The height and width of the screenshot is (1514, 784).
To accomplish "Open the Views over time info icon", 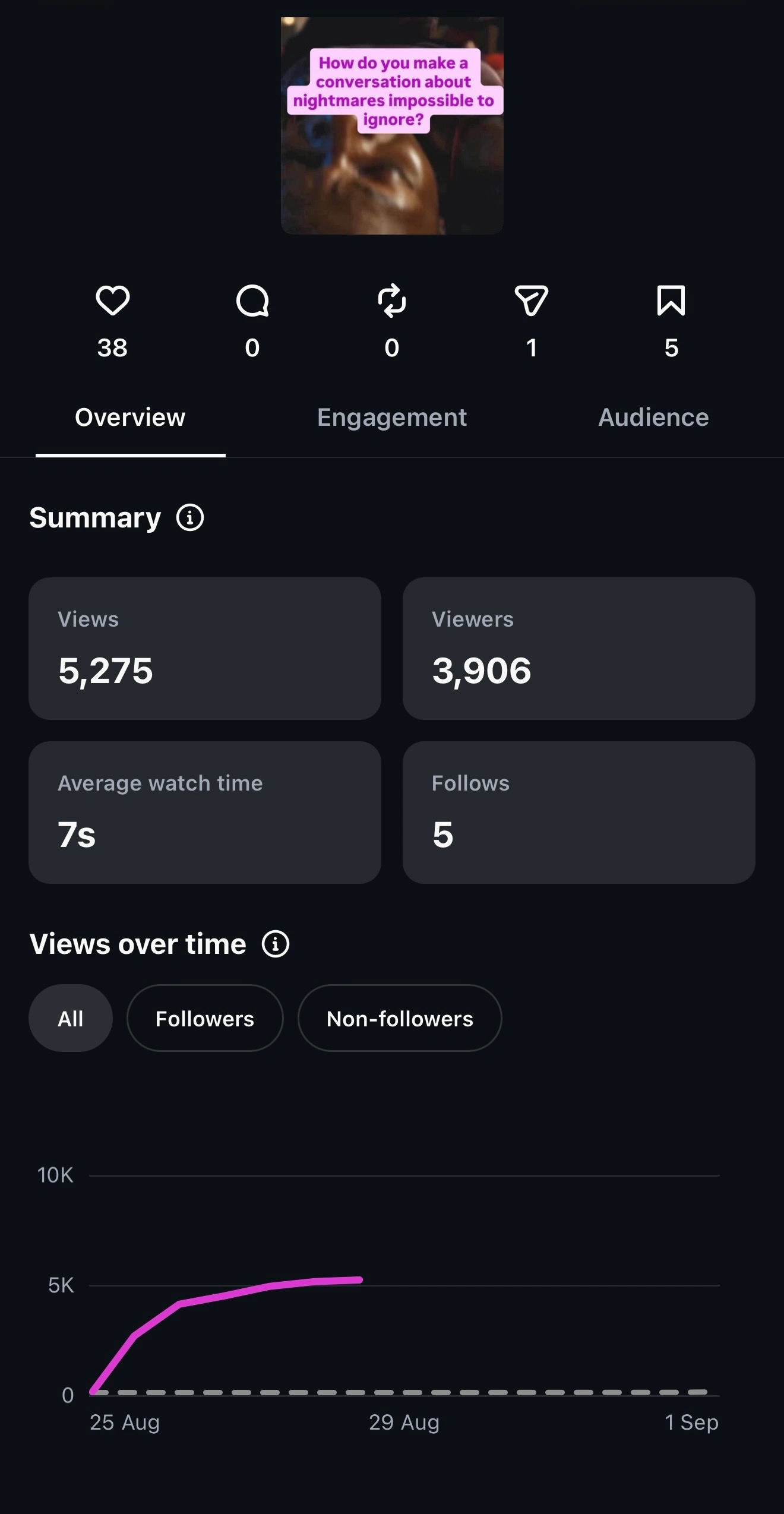I will 276,944.
